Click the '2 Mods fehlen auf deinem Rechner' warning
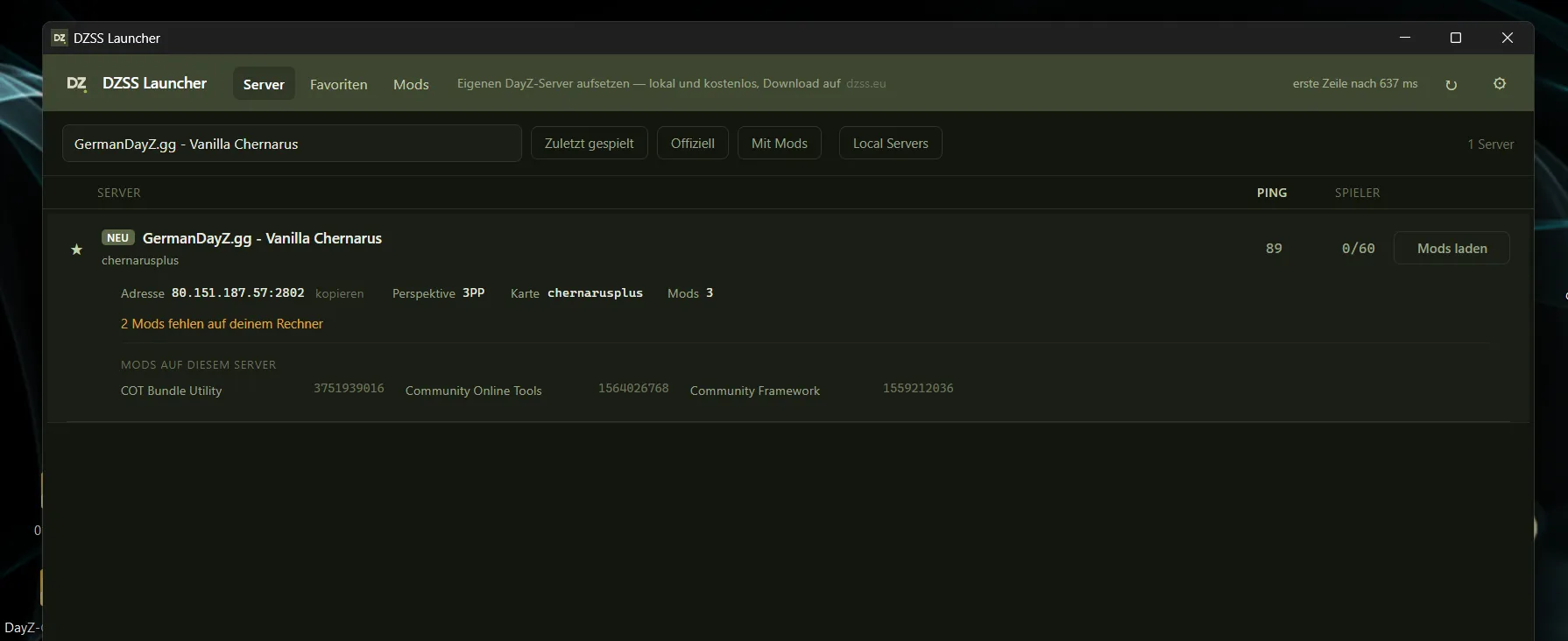 tap(222, 324)
